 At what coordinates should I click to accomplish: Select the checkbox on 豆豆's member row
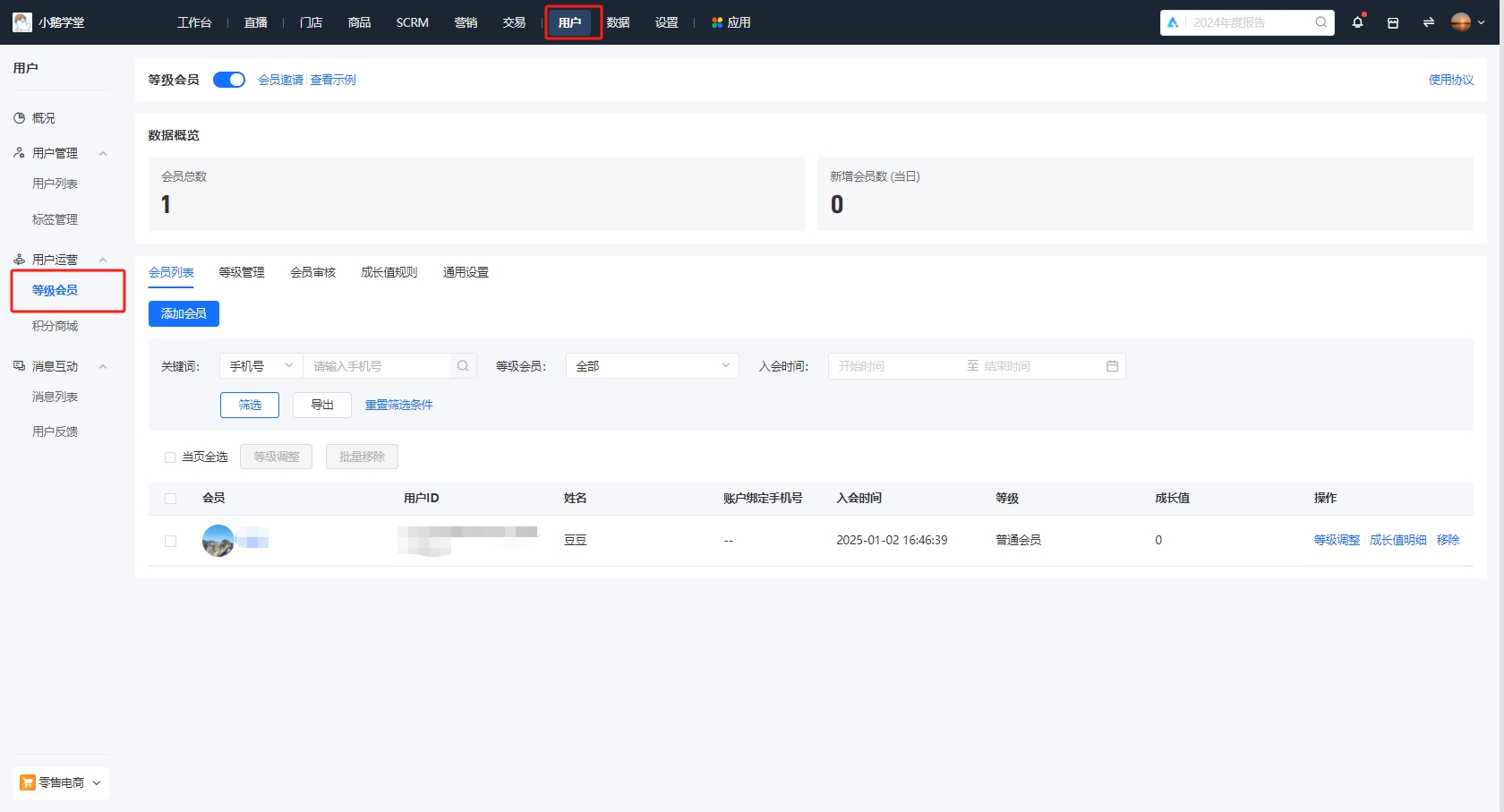pyautogui.click(x=170, y=540)
